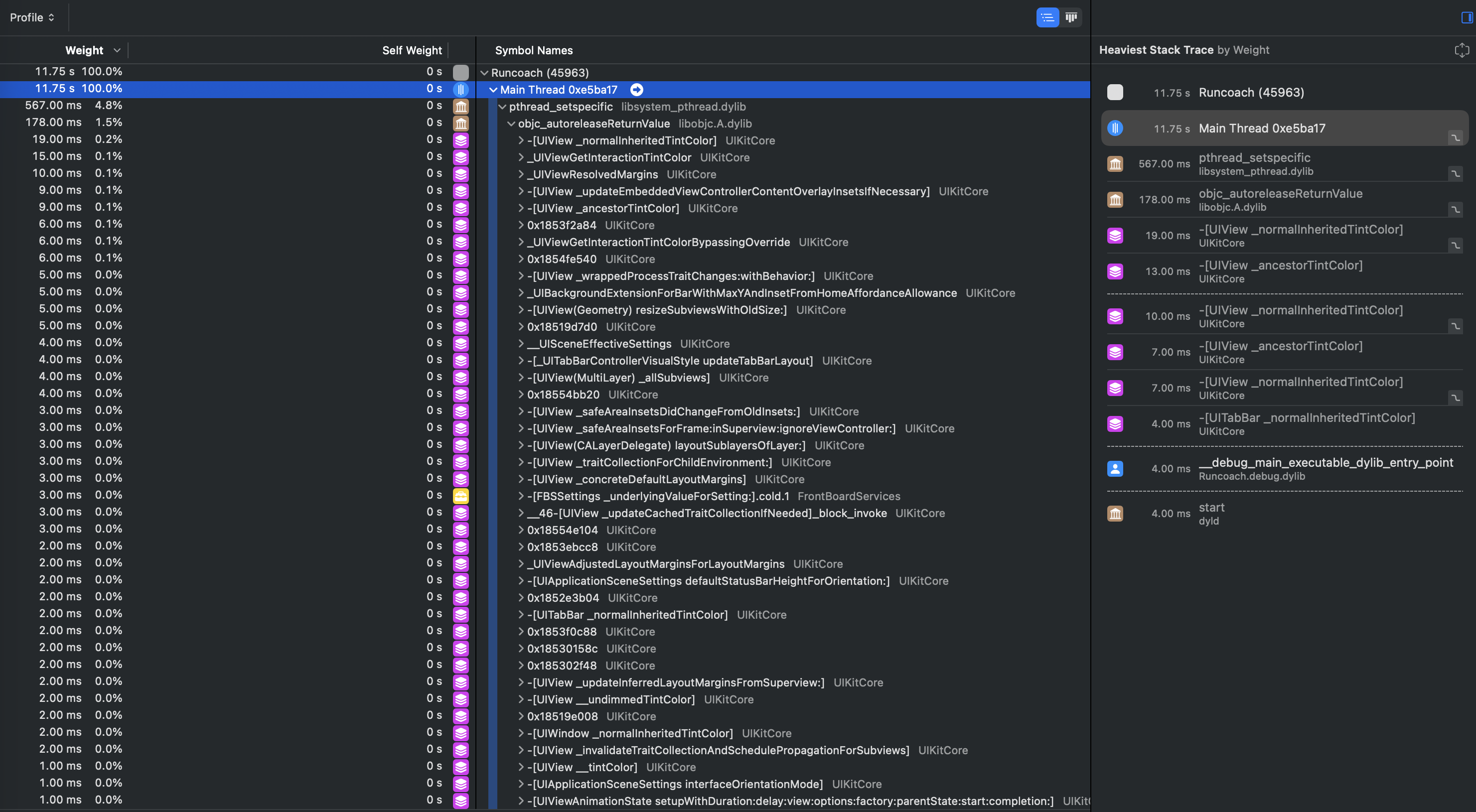1476x812 pixels.
Task: Switch to call tree list view
Action: [x=1047, y=17]
